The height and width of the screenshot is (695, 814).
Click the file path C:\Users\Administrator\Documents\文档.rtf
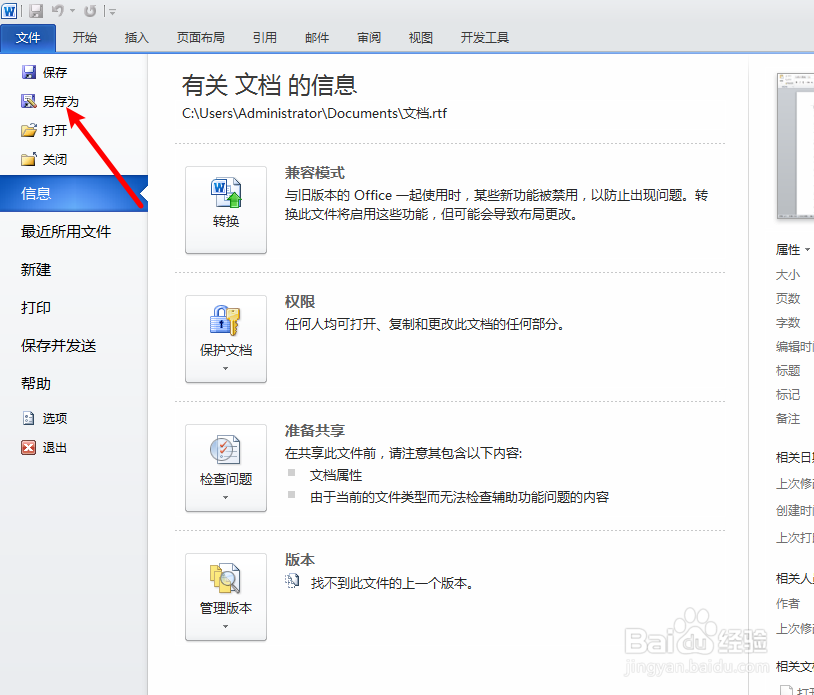point(314,113)
